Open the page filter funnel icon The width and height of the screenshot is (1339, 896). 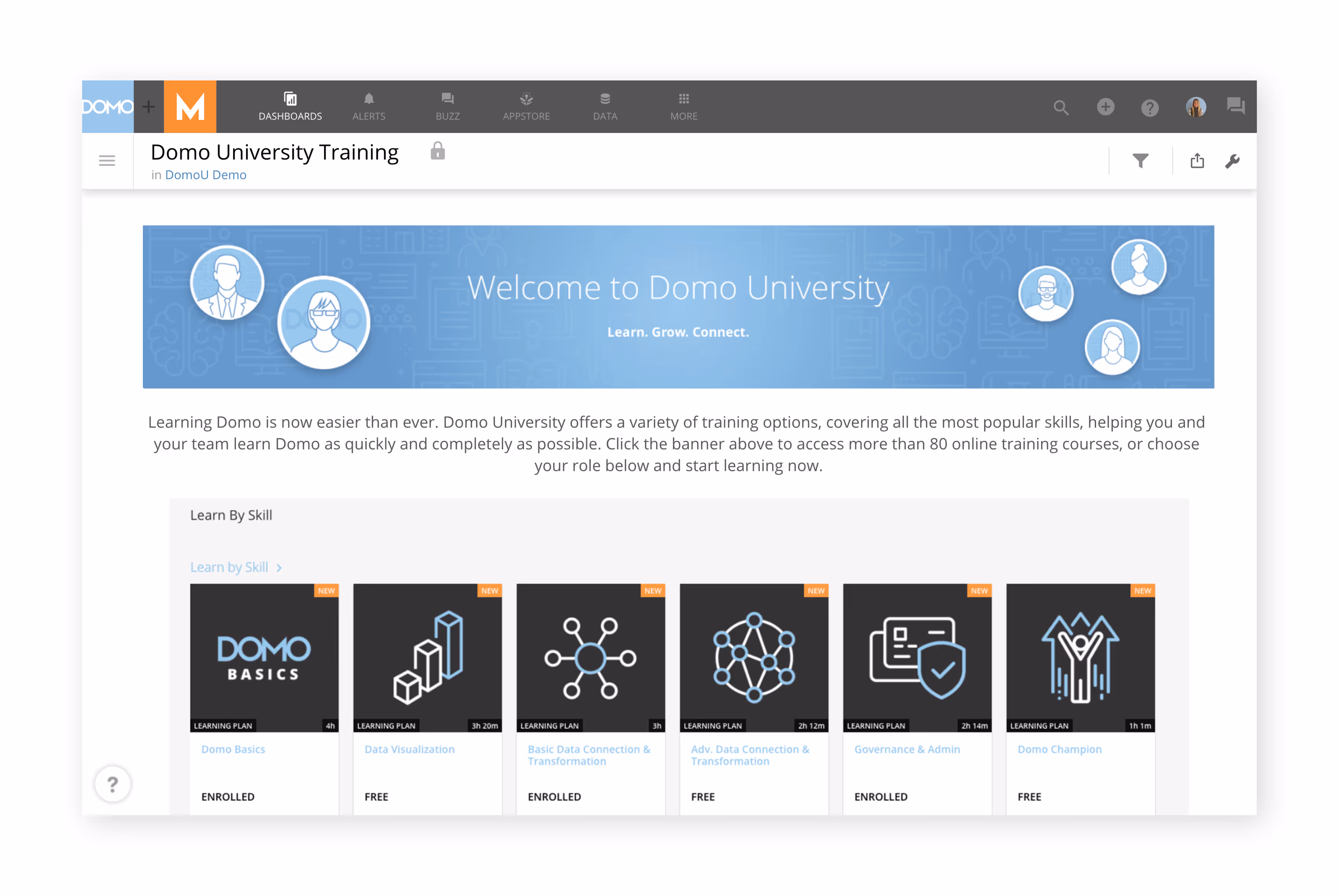1140,161
